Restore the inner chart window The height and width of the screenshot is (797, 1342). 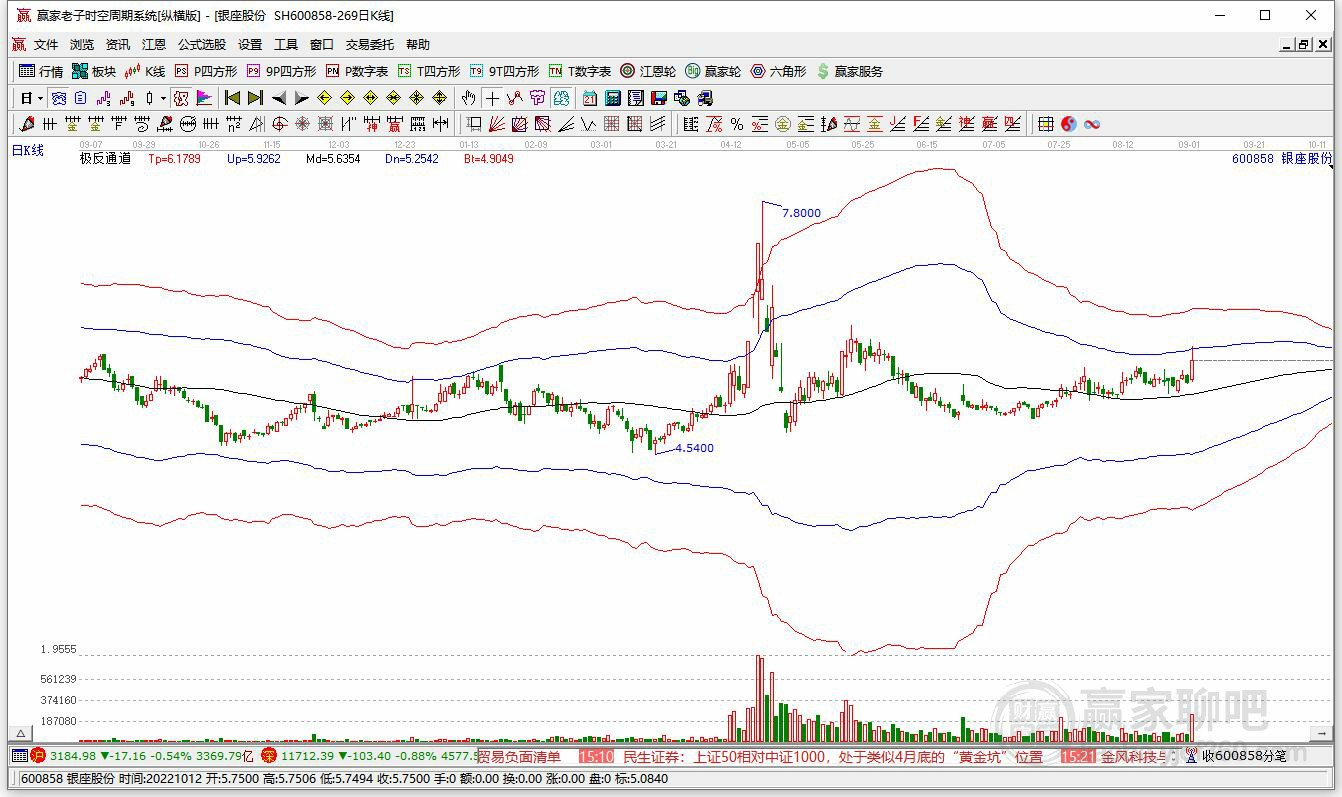coord(1304,45)
